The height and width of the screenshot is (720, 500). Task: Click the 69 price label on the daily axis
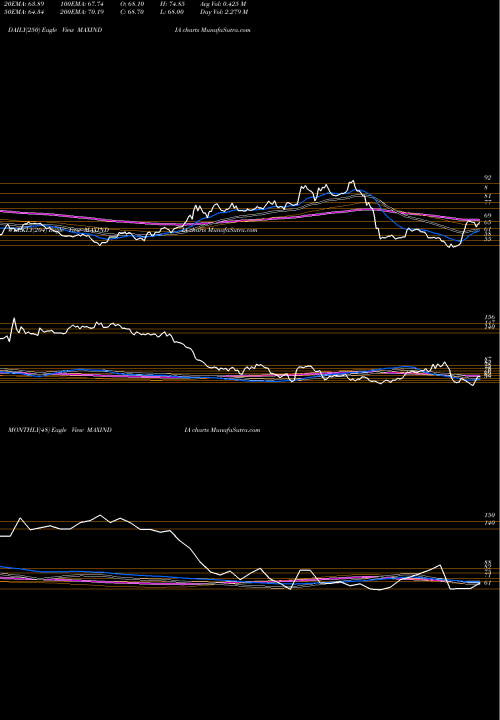[488, 215]
